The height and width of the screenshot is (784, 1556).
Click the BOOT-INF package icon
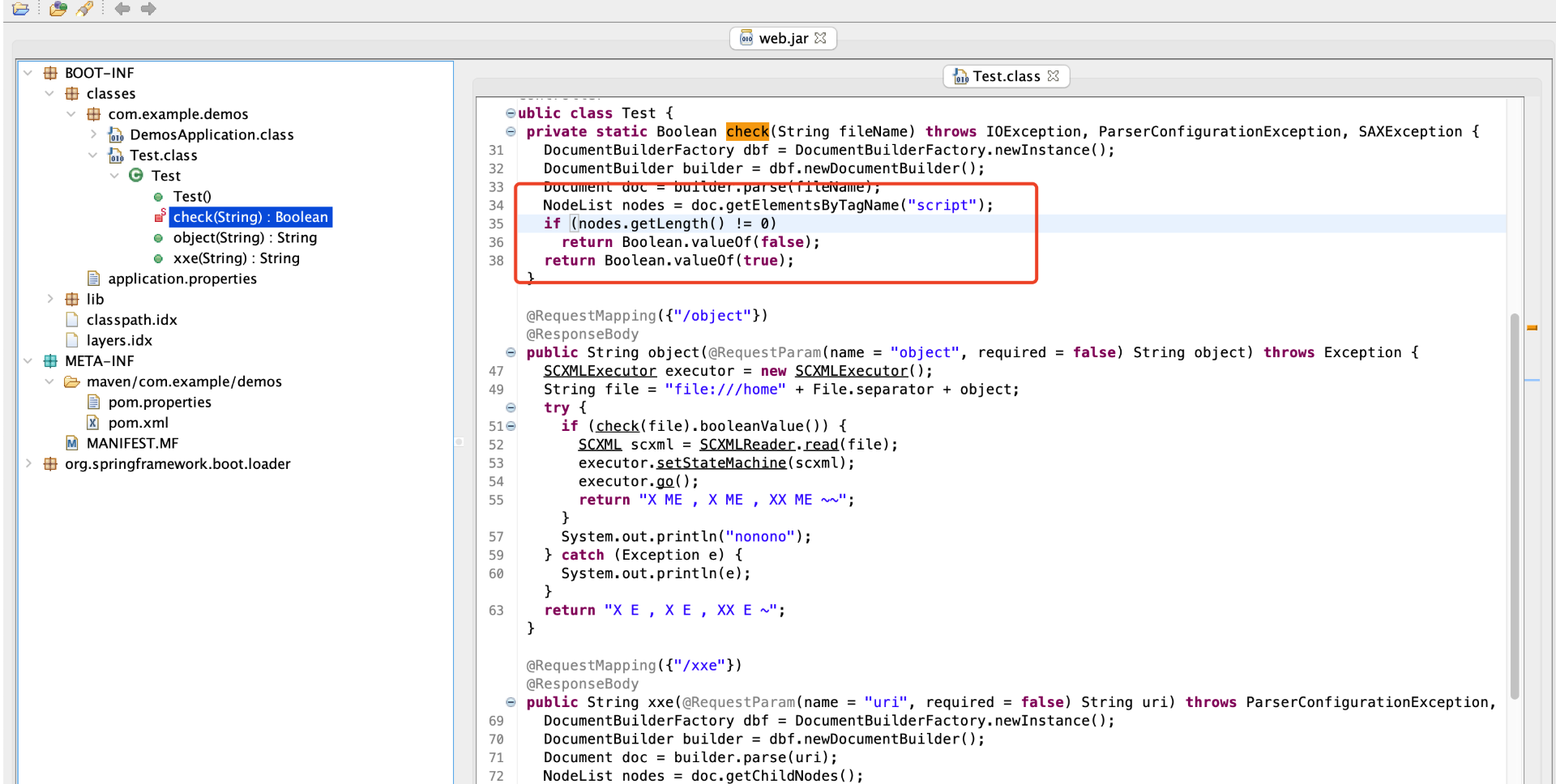pos(50,73)
